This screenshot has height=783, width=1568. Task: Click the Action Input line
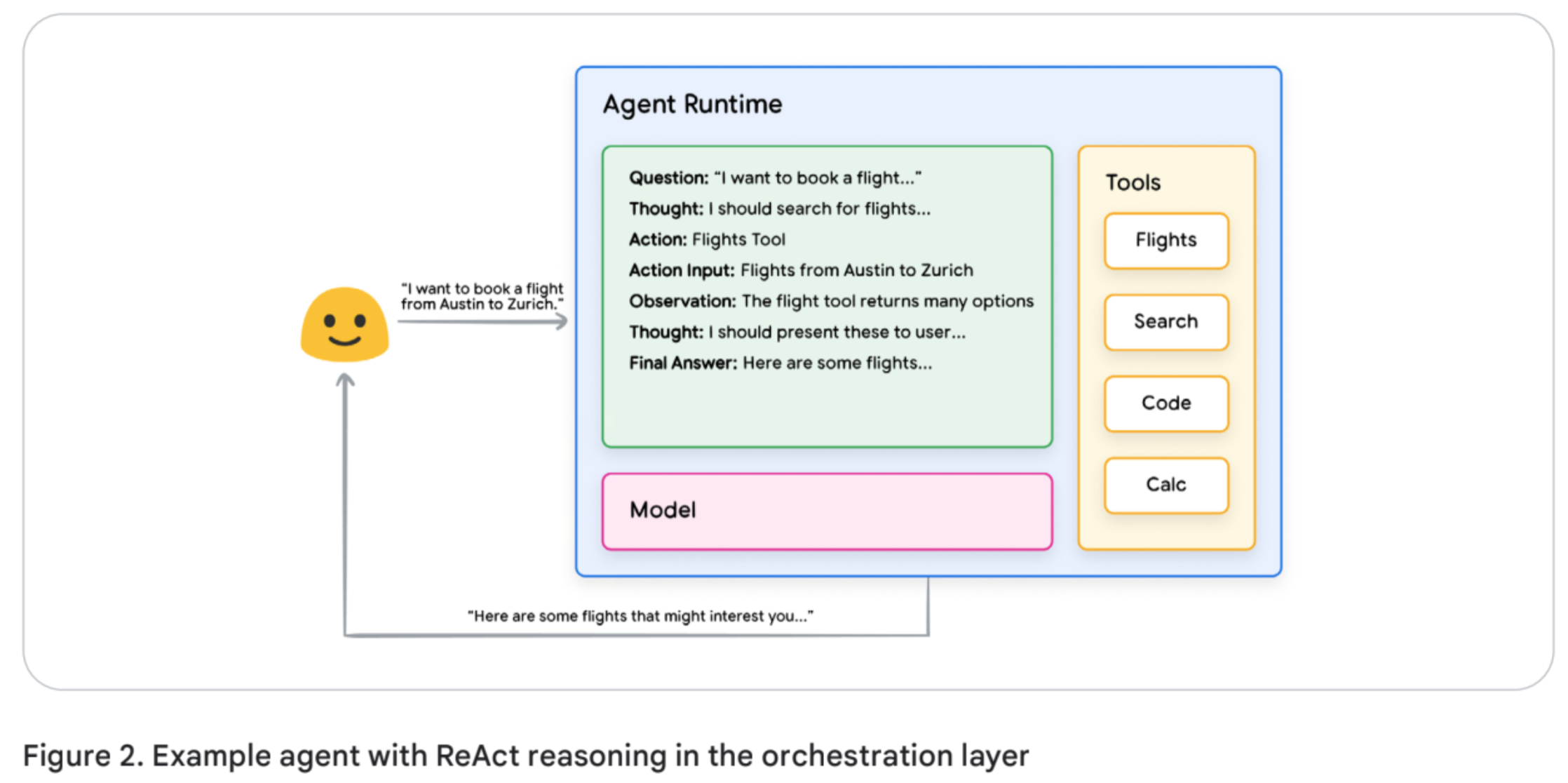click(x=800, y=271)
